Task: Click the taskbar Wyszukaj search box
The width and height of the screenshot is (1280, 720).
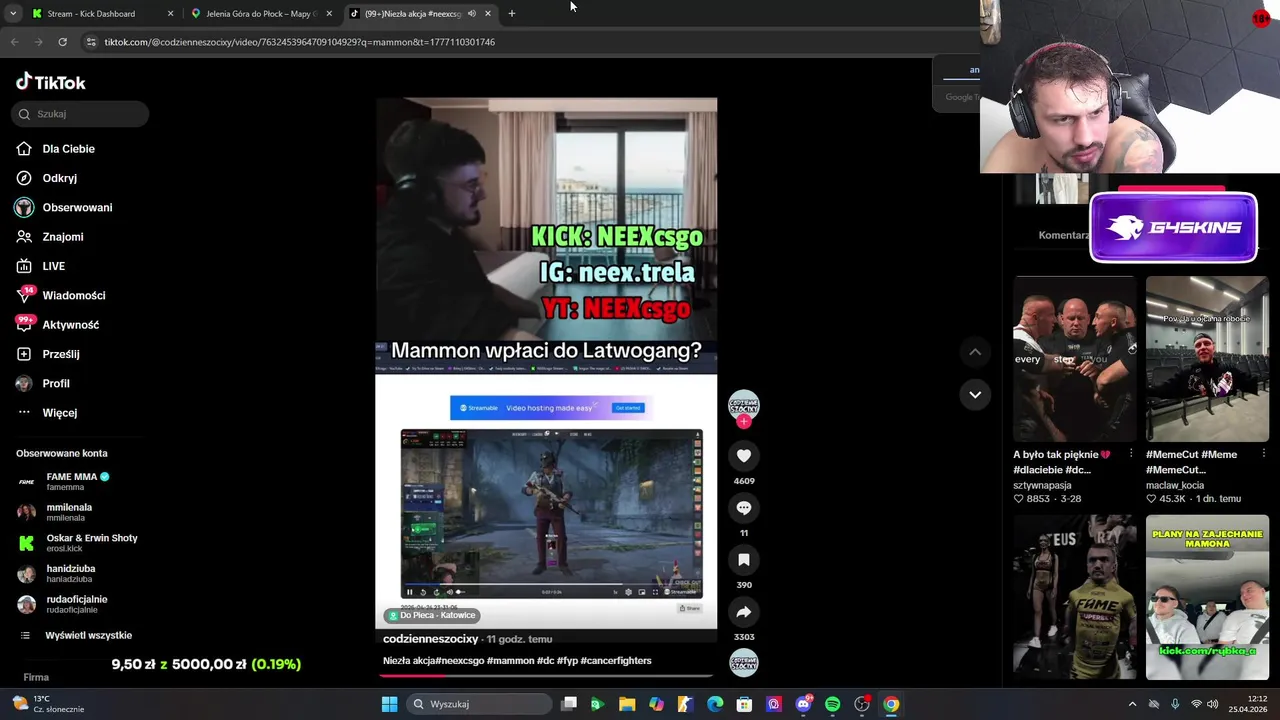Action: coord(480,704)
